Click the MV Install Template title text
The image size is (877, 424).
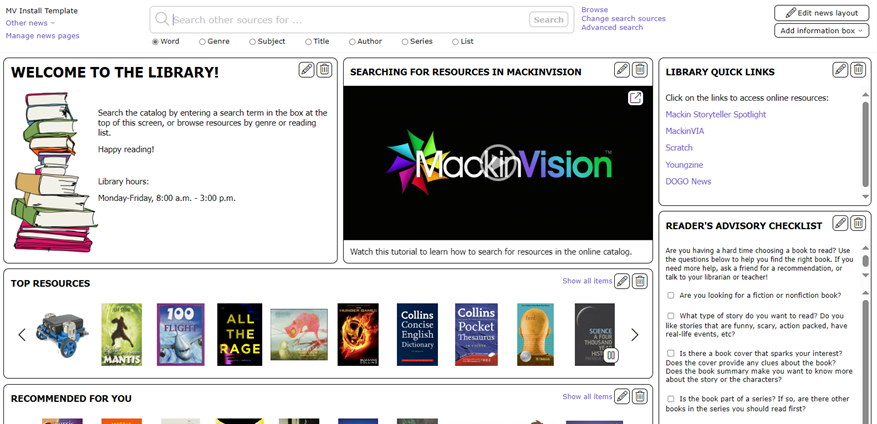coord(42,11)
